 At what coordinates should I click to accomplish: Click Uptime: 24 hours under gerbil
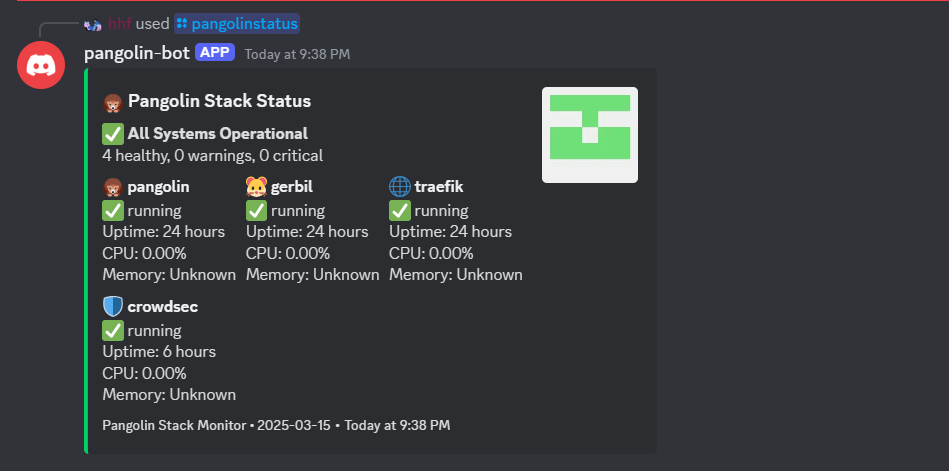tap(307, 232)
